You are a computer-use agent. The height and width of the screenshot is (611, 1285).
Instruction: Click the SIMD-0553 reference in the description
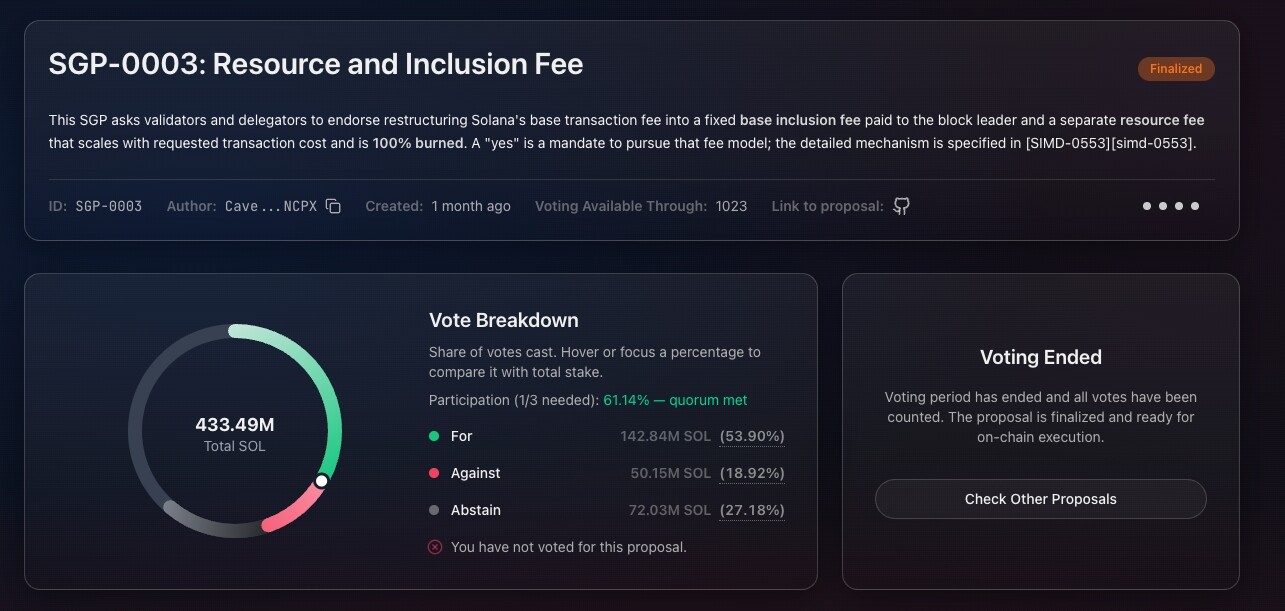click(x=1110, y=143)
